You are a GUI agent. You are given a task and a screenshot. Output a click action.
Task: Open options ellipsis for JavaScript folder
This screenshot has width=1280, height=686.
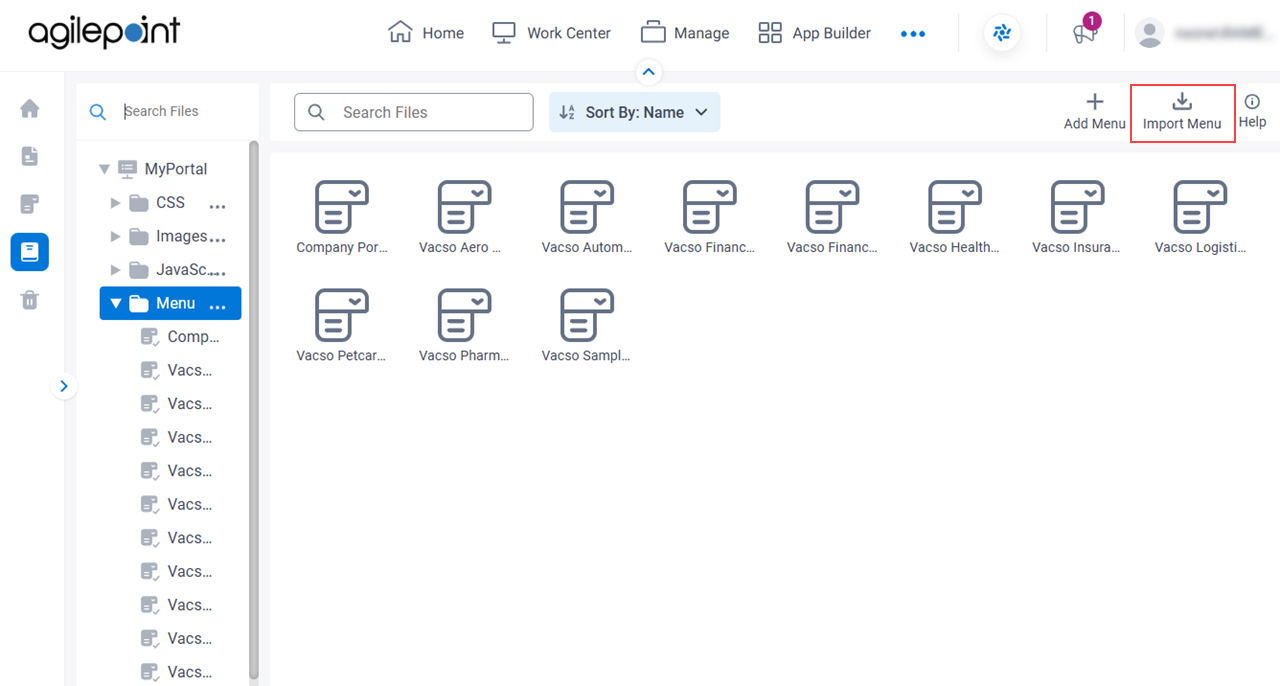pos(217,273)
